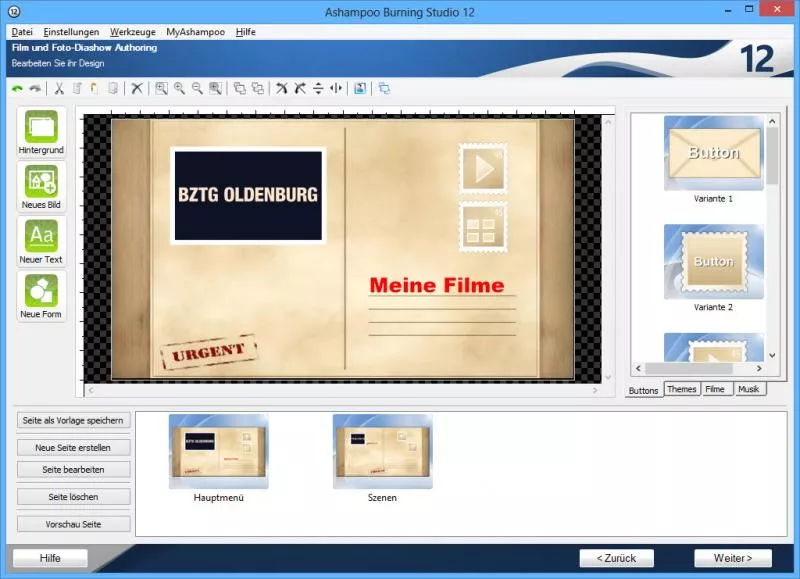Image resolution: width=800 pixels, height=579 pixels.
Task: Click the last blue layers toolbar icon
Action: coord(384,89)
